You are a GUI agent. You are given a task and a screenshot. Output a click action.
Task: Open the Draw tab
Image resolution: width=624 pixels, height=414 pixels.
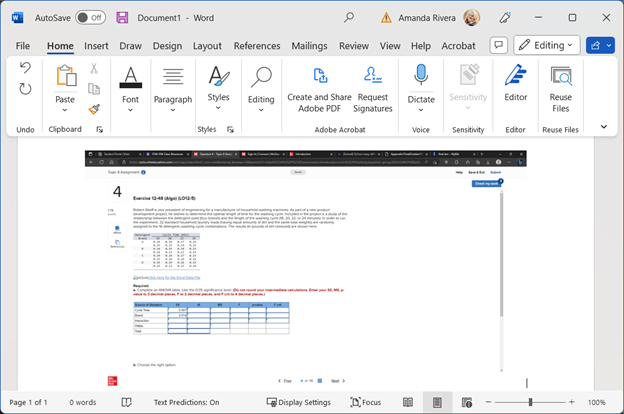(131, 46)
